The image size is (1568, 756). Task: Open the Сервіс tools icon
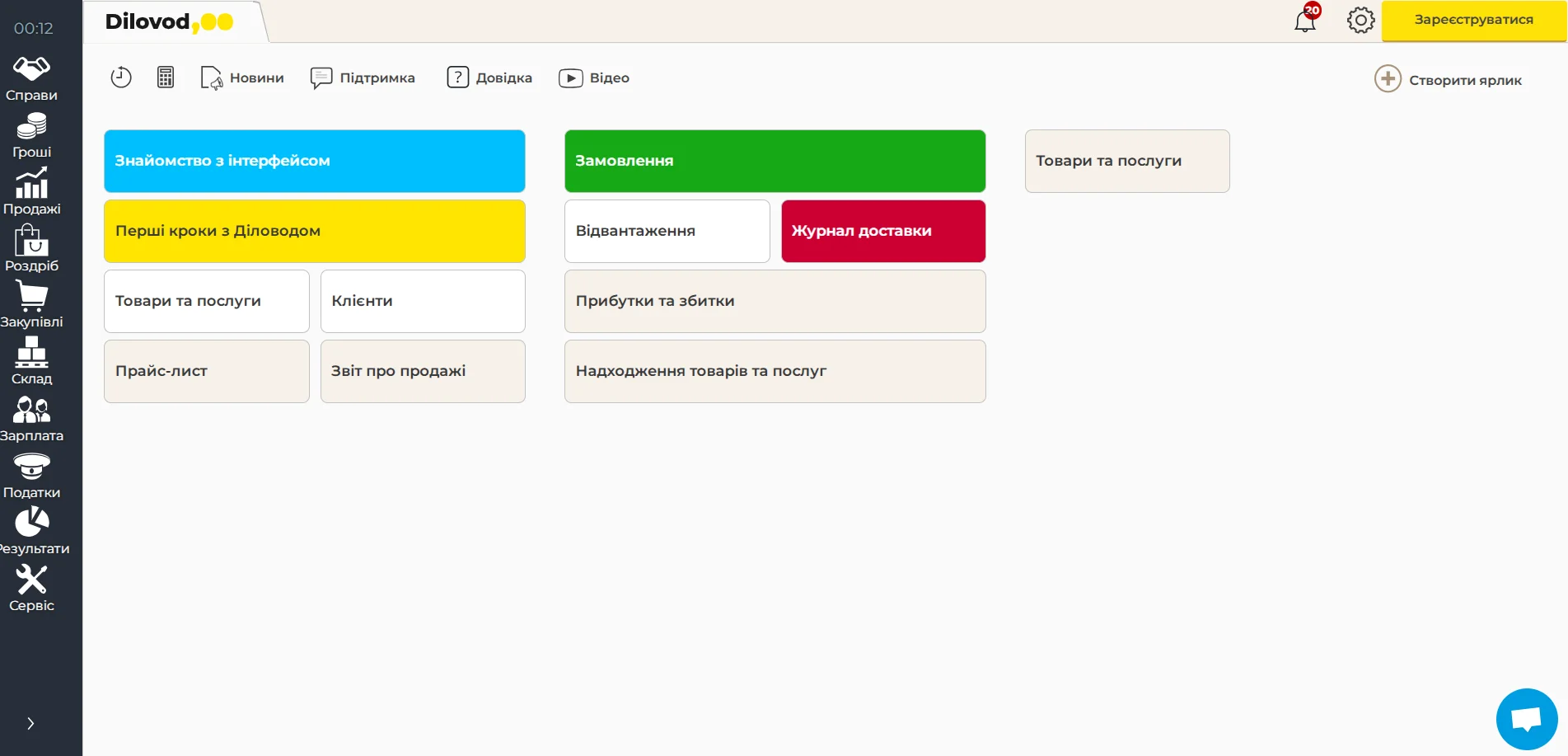coord(31,580)
